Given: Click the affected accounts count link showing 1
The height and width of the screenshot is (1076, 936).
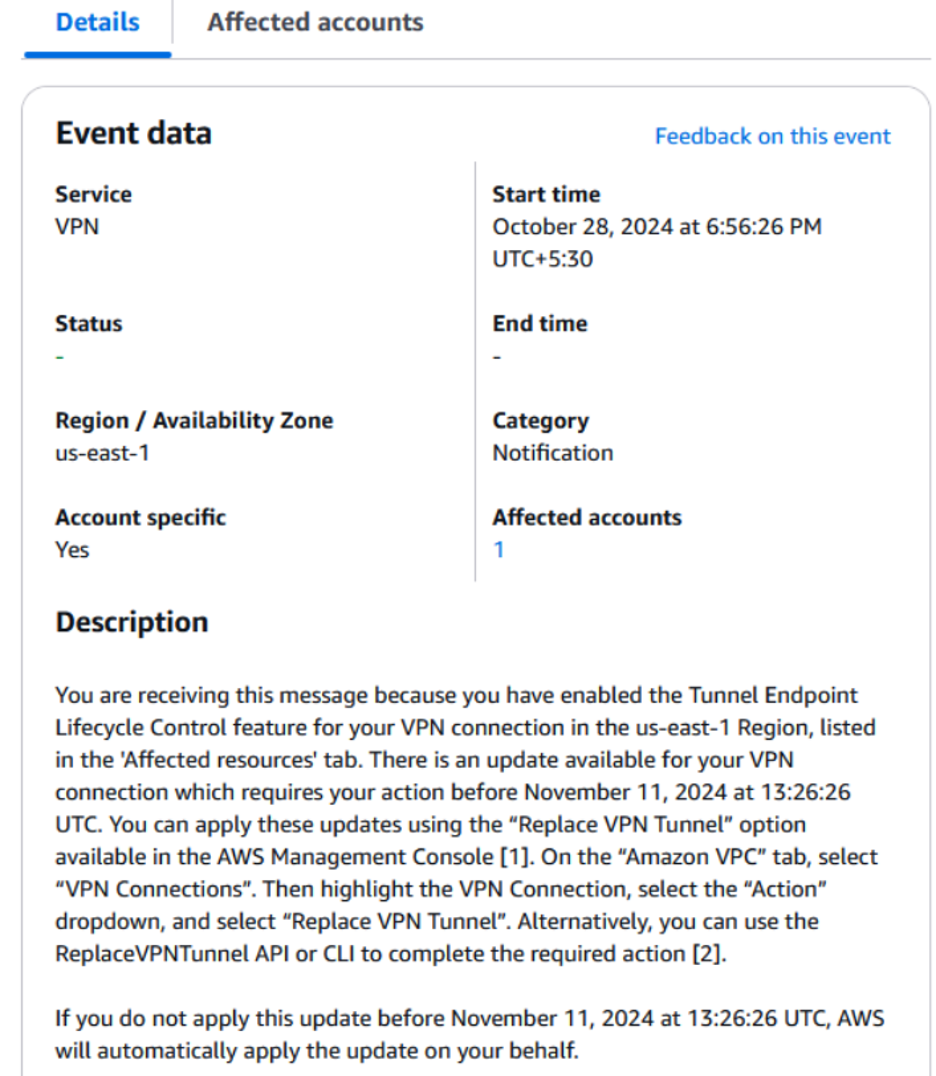Looking at the screenshot, I should [498, 549].
